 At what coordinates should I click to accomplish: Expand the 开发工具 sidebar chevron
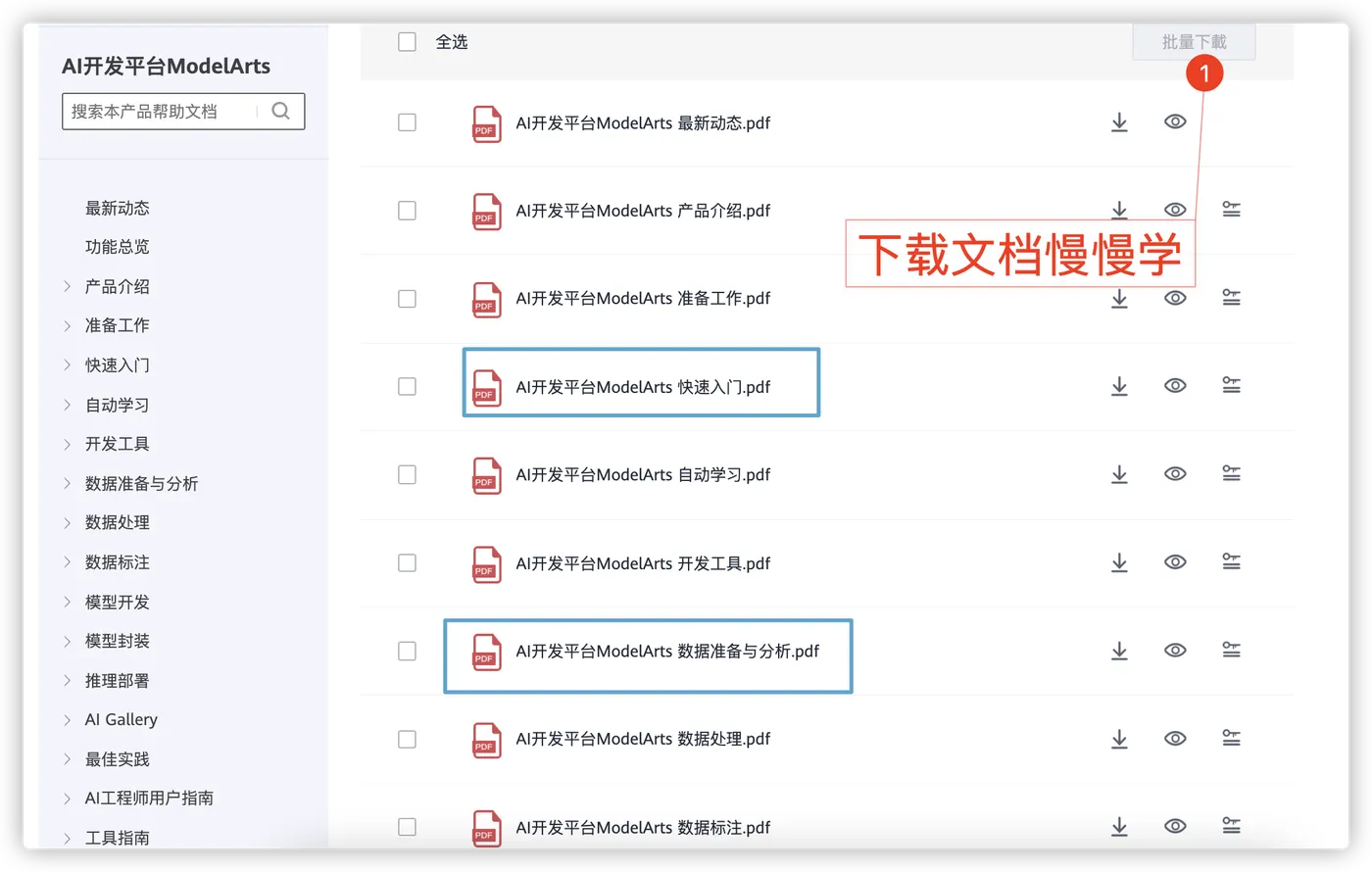(x=67, y=444)
